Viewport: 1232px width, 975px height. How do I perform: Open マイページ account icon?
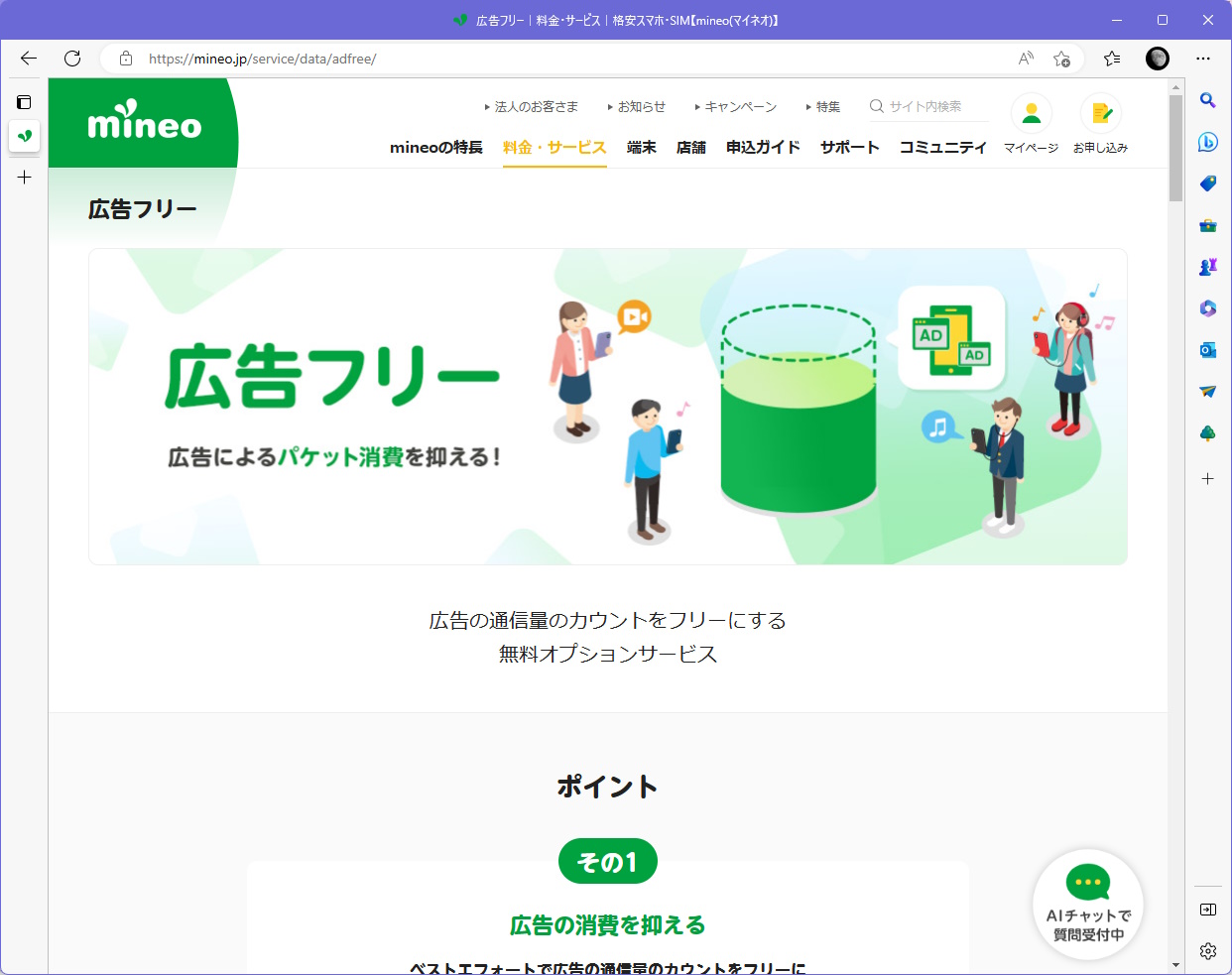[1031, 124]
